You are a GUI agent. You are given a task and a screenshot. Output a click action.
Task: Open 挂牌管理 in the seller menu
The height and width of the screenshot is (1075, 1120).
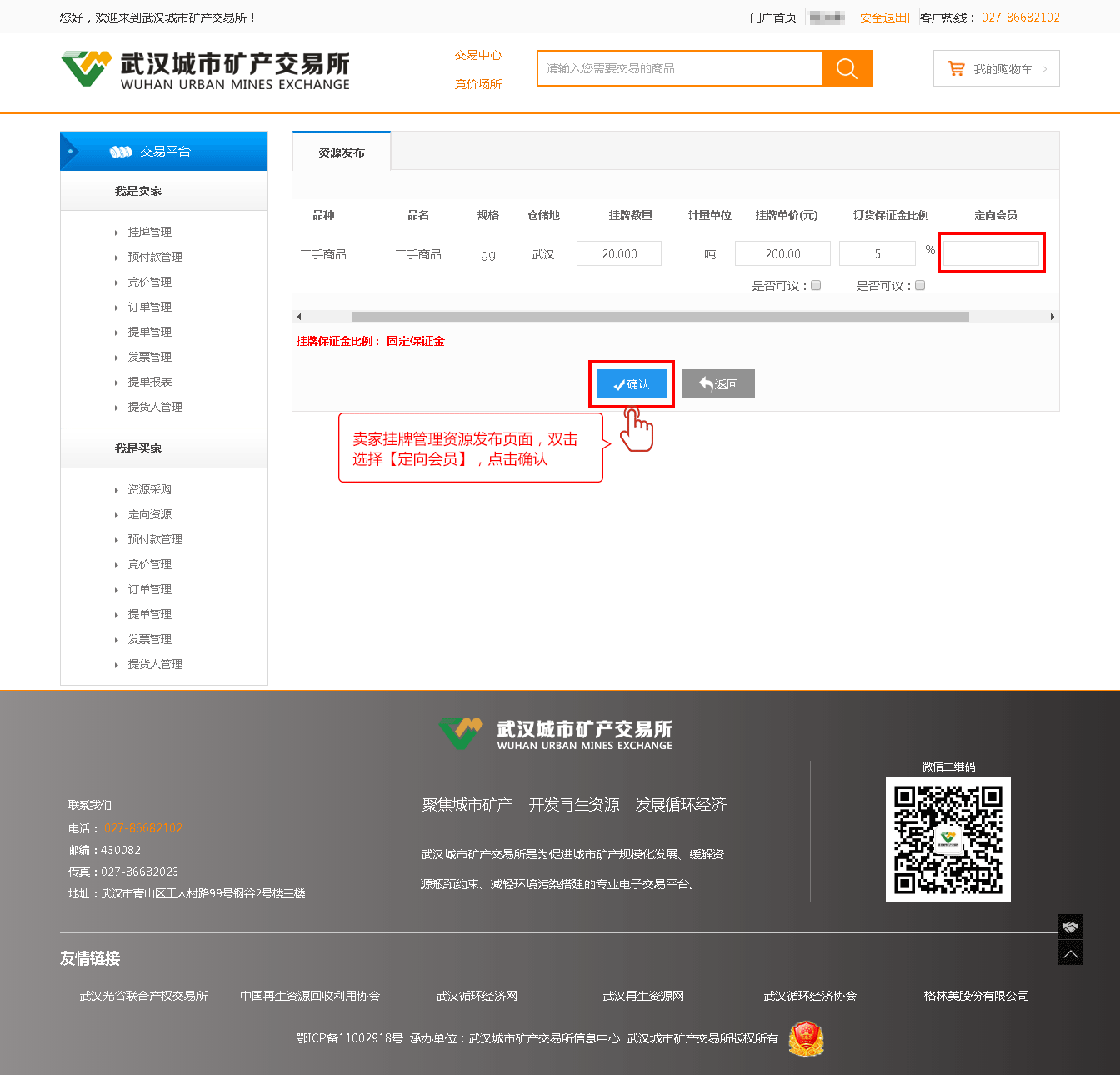pyautogui.click(x=150, y=232)
